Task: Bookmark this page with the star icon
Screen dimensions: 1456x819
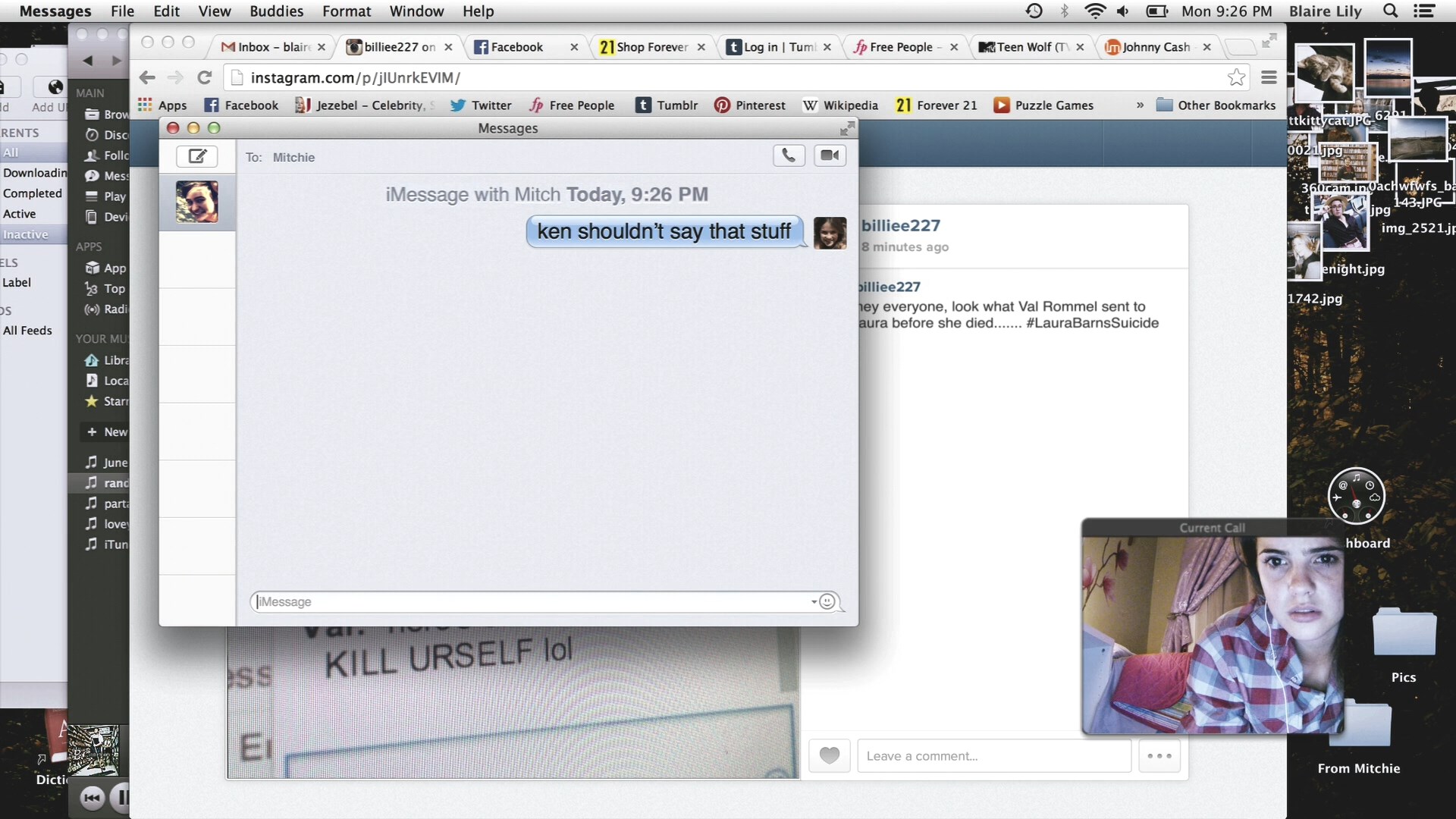Action: click(x=1236, y=77)
